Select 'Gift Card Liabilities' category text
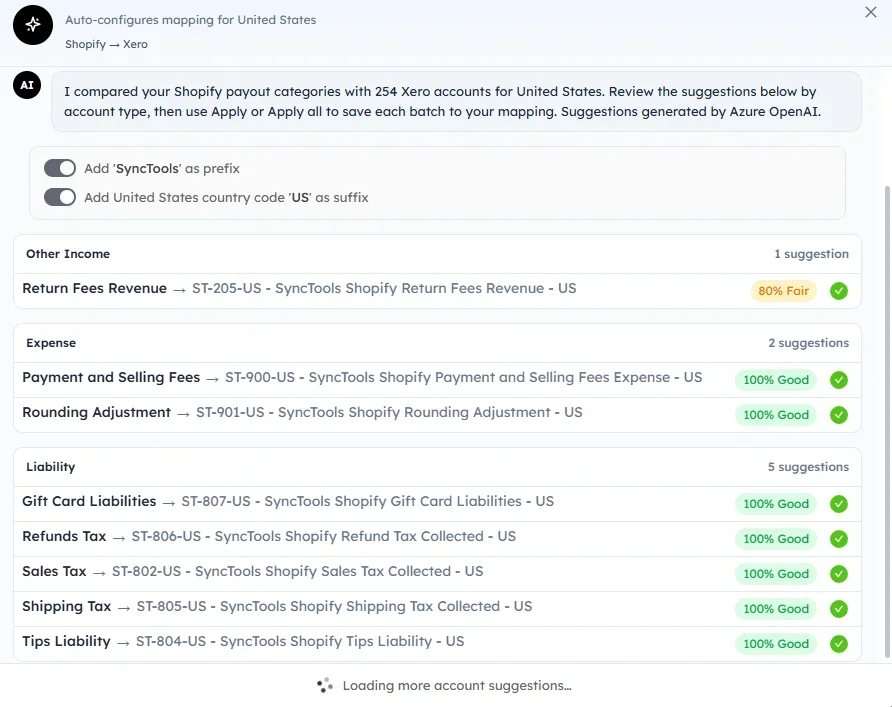This screenshot has width=892, height=707. coord(89,501)
